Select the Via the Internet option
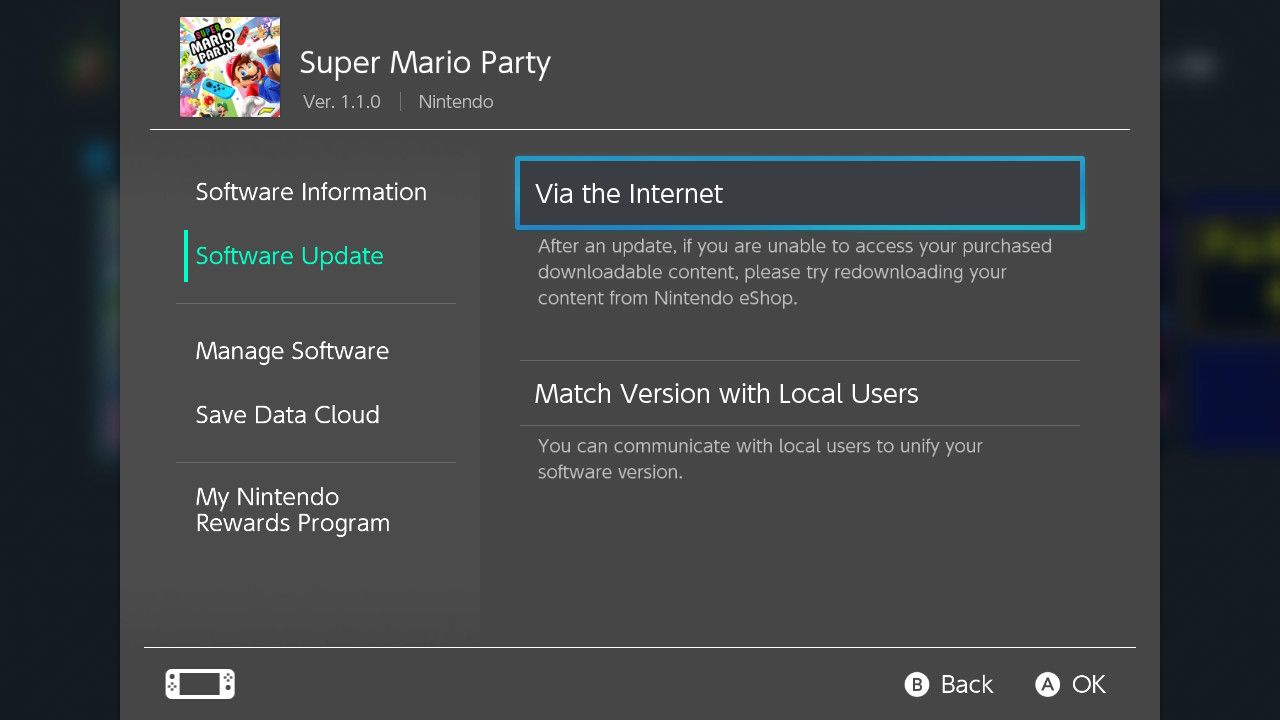The width and height of the screenshot is (1280, 720). (798, 193)
